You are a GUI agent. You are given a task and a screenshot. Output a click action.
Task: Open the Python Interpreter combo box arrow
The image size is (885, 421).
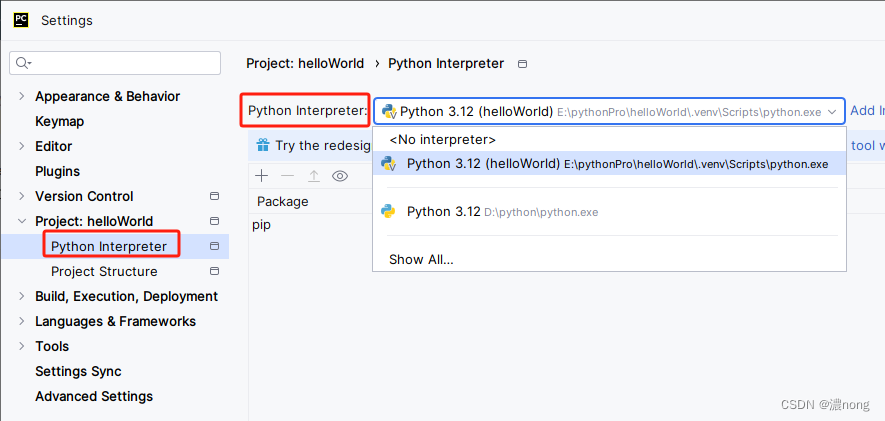(832, 112)
